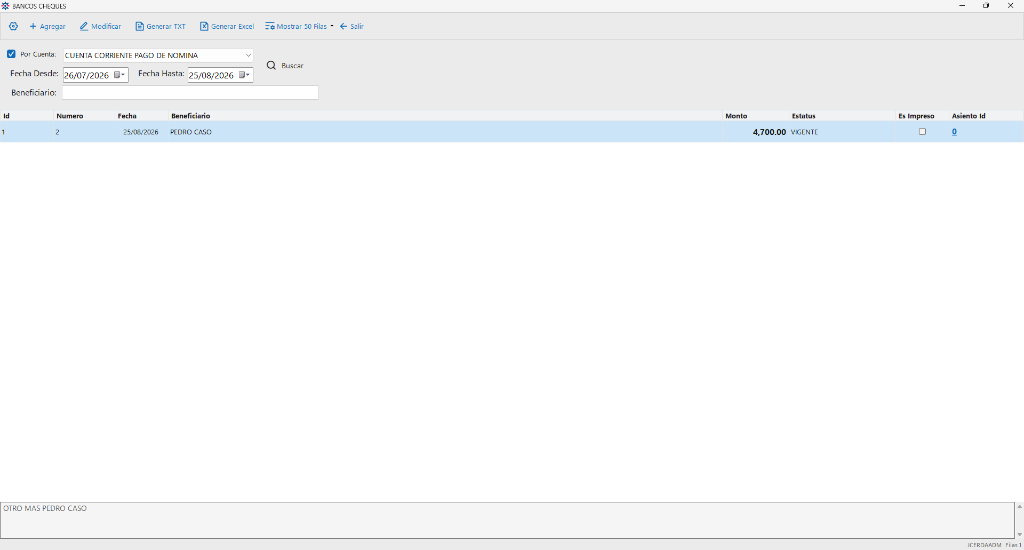Sort by the Es Impreso column header

point(922,116)
